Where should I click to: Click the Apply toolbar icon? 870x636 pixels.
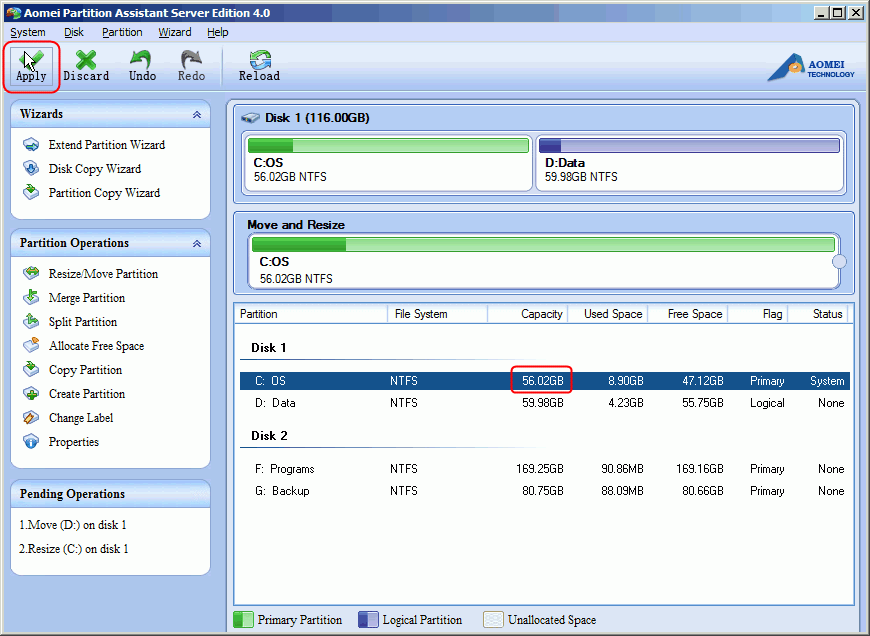tap(31, 64)
